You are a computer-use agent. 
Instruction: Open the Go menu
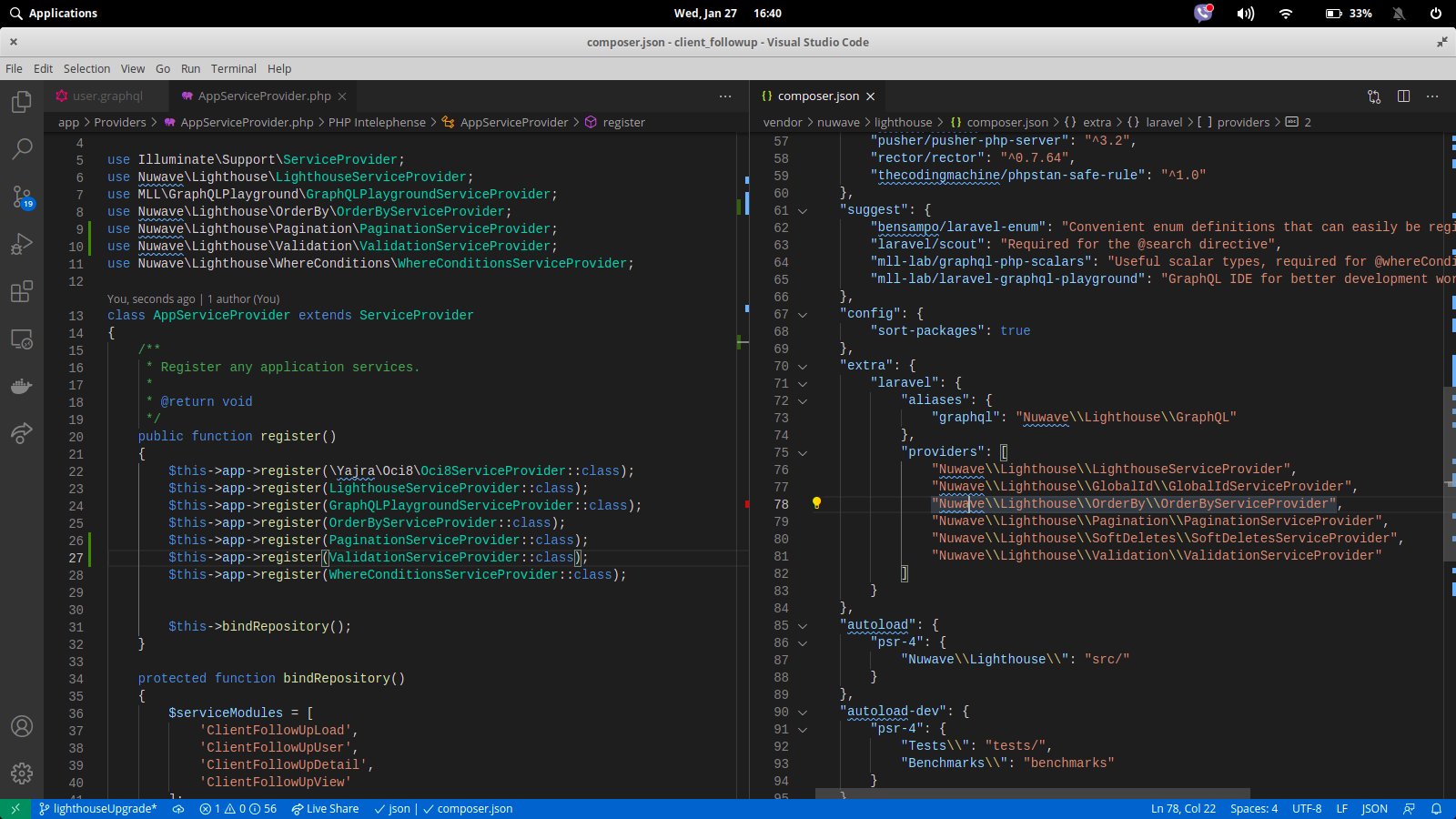pyautogui.click(x=163, y=69)
